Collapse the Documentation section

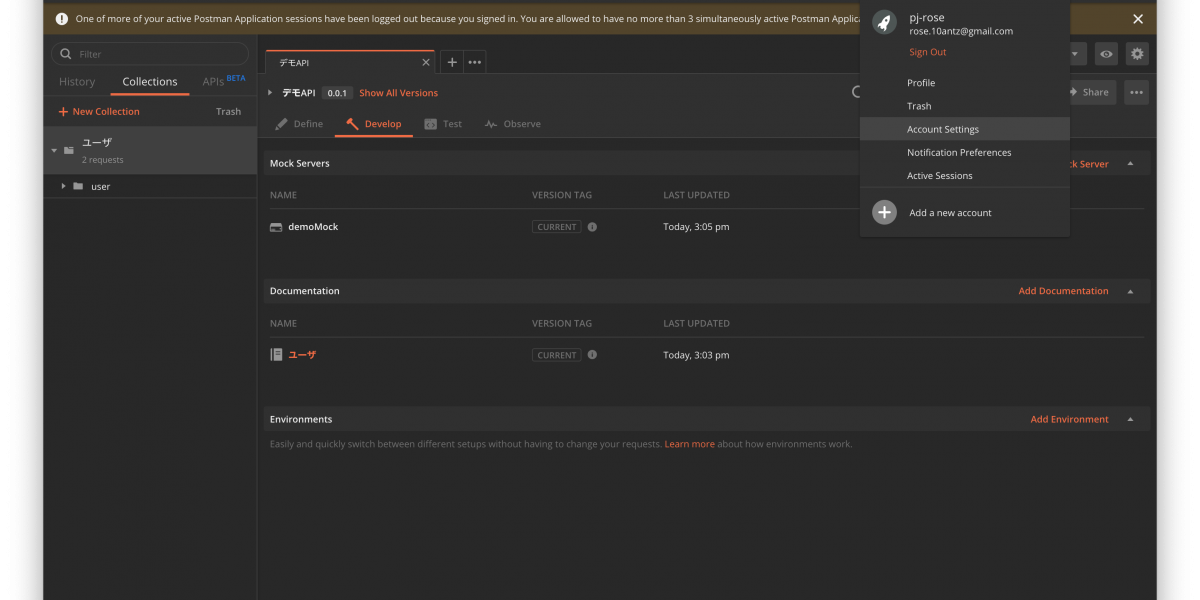[1130, 291]
